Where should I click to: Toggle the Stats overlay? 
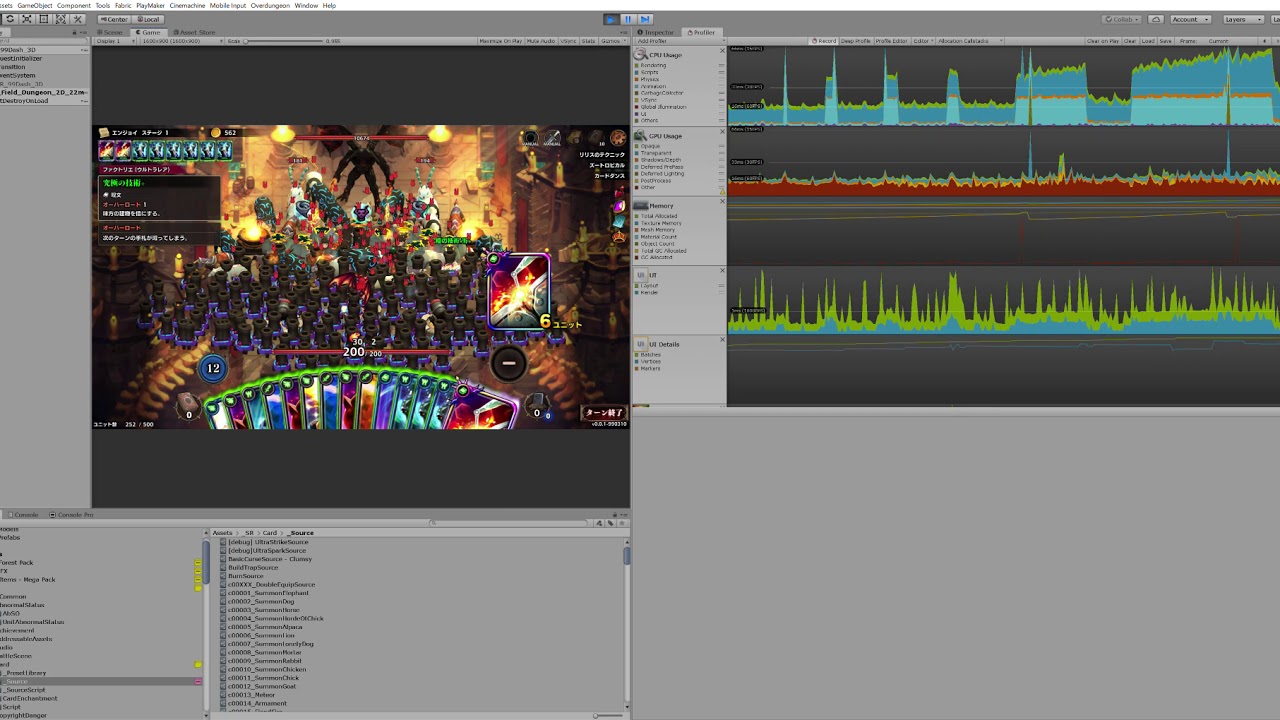(588, 41)
